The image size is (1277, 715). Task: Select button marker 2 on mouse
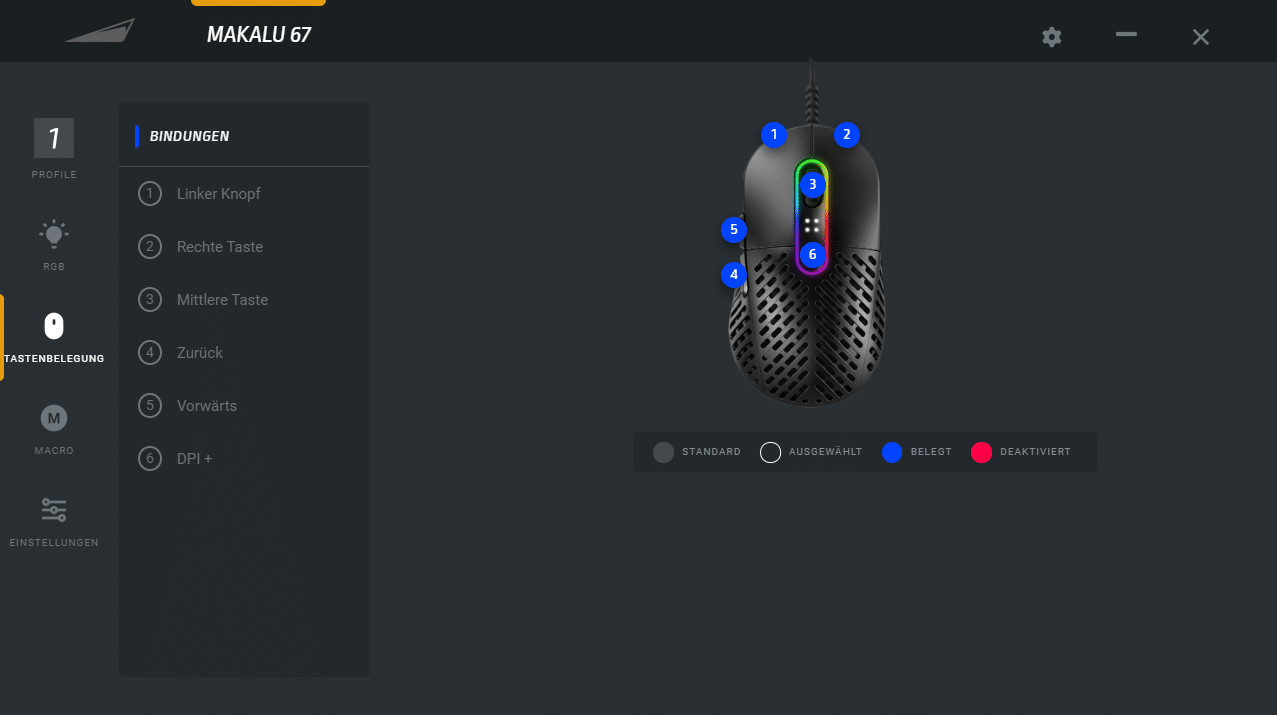846,134
